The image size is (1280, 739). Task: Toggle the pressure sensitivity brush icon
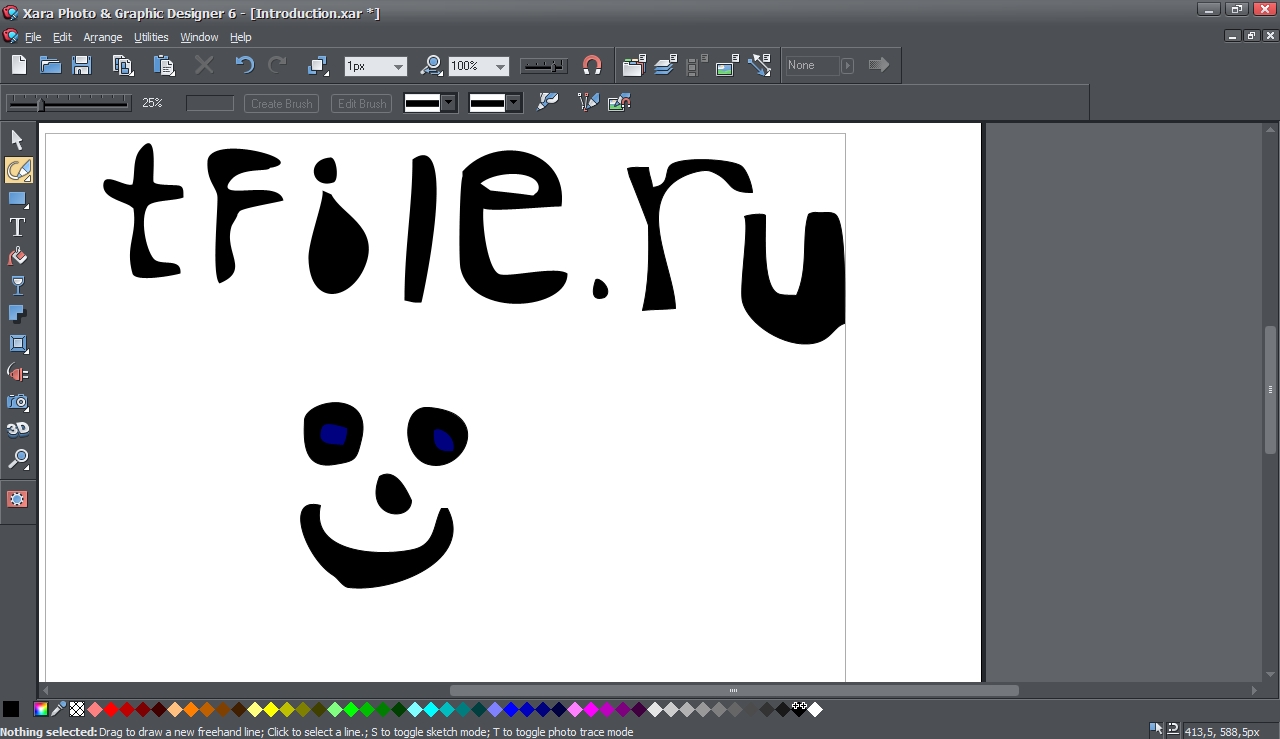[548, 102]
